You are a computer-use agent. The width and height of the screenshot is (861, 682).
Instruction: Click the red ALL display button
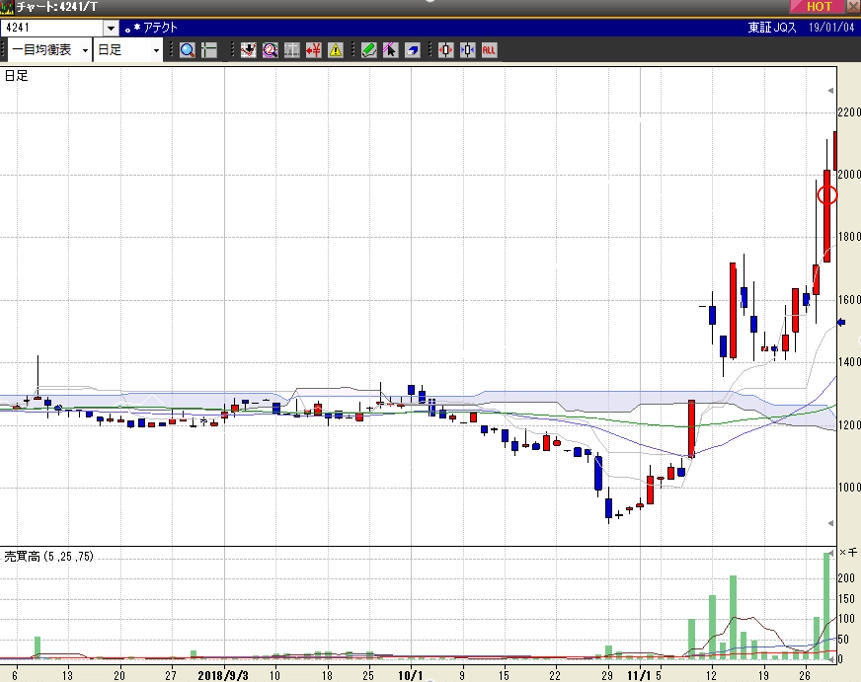pos(489,50)
